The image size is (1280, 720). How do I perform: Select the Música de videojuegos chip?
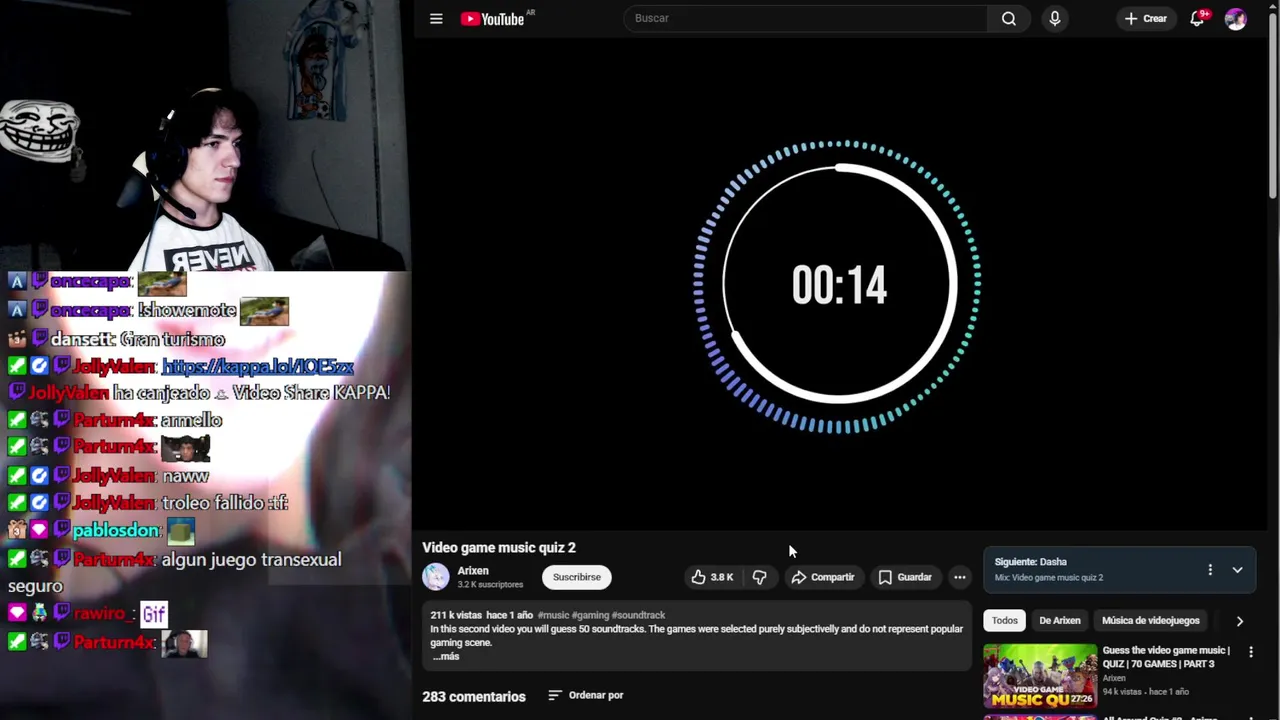tap(1151, 621)
